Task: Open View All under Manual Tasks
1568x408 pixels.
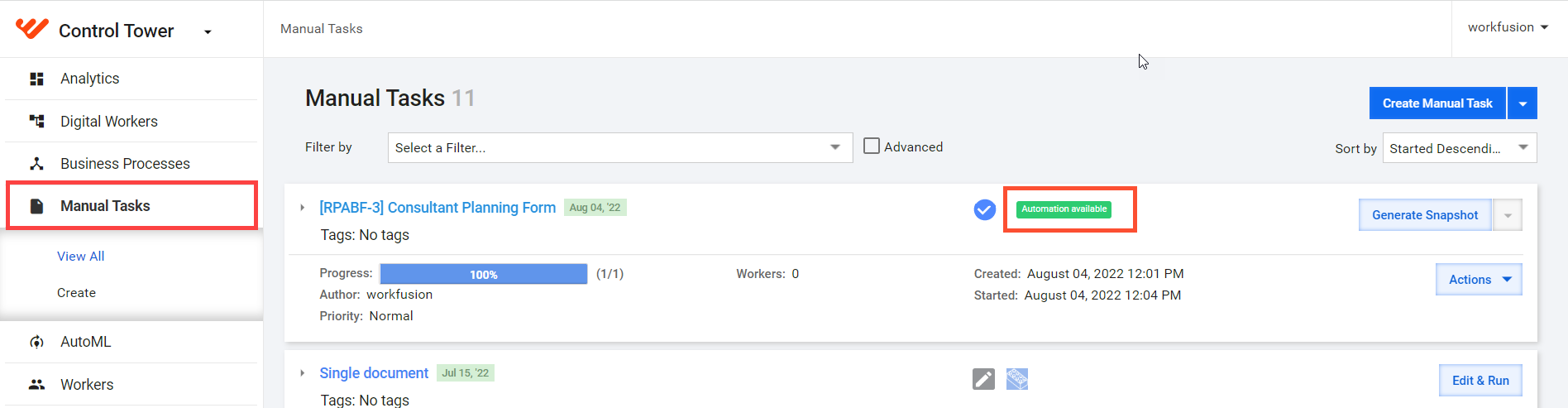Action: [81, 257]
